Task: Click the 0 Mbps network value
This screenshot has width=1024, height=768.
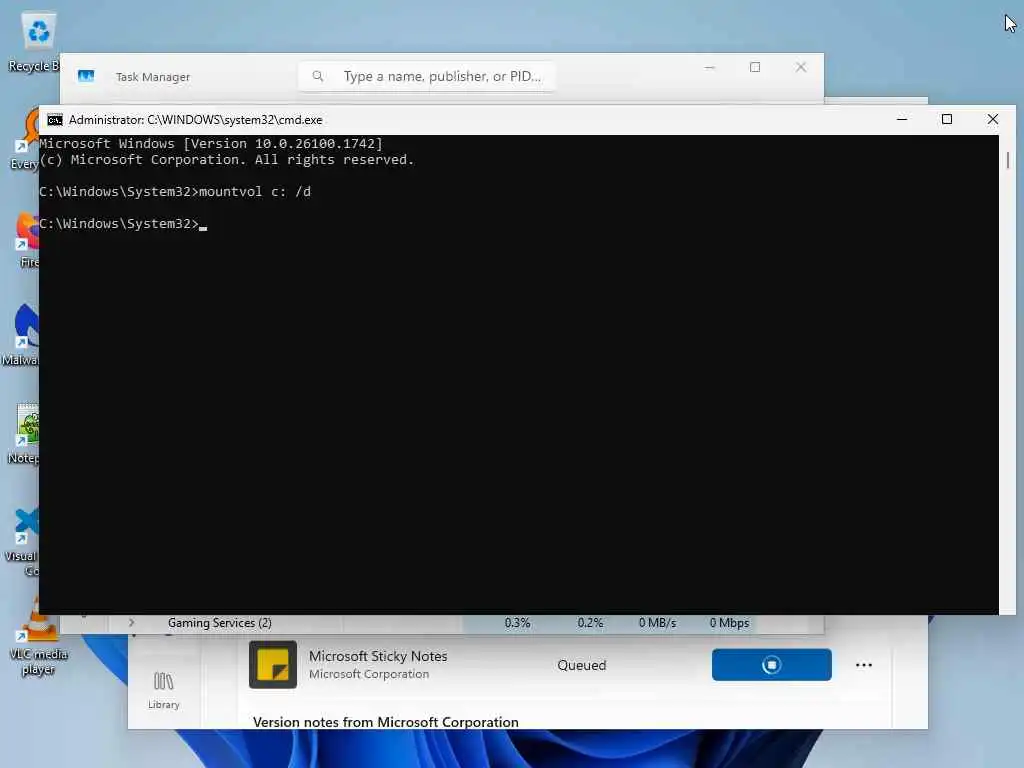Action: point(729,623)
